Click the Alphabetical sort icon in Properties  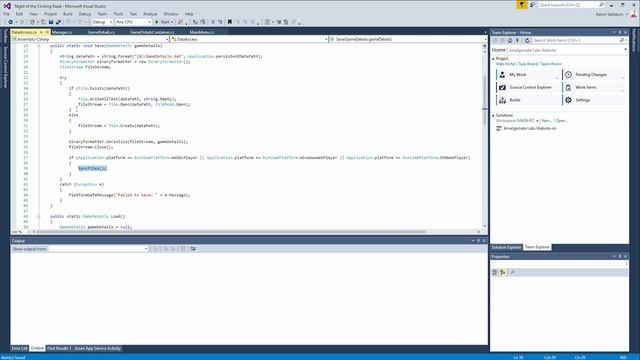click(503, 272)
